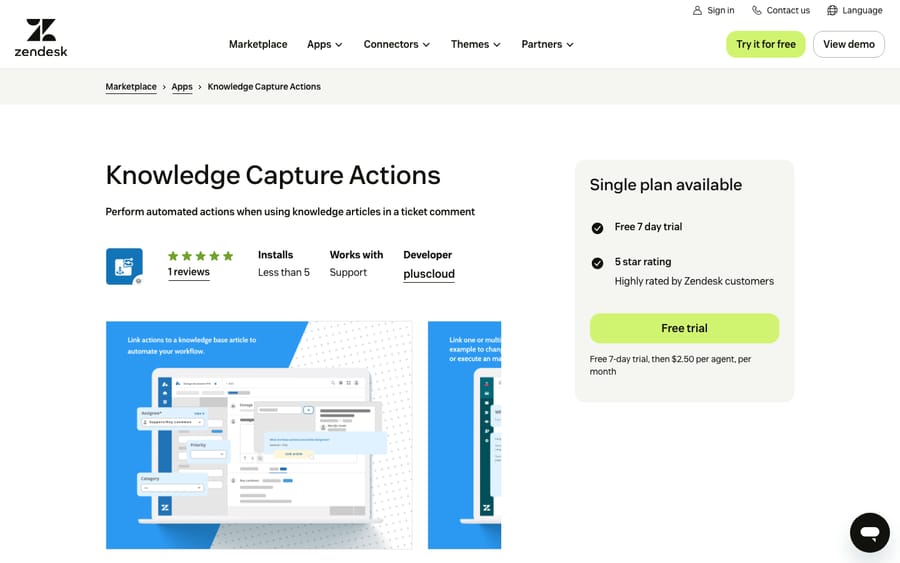This screenshot has height=563, width=900.
Task: Click the Contact us phone icon
Action: coord(757,10)
